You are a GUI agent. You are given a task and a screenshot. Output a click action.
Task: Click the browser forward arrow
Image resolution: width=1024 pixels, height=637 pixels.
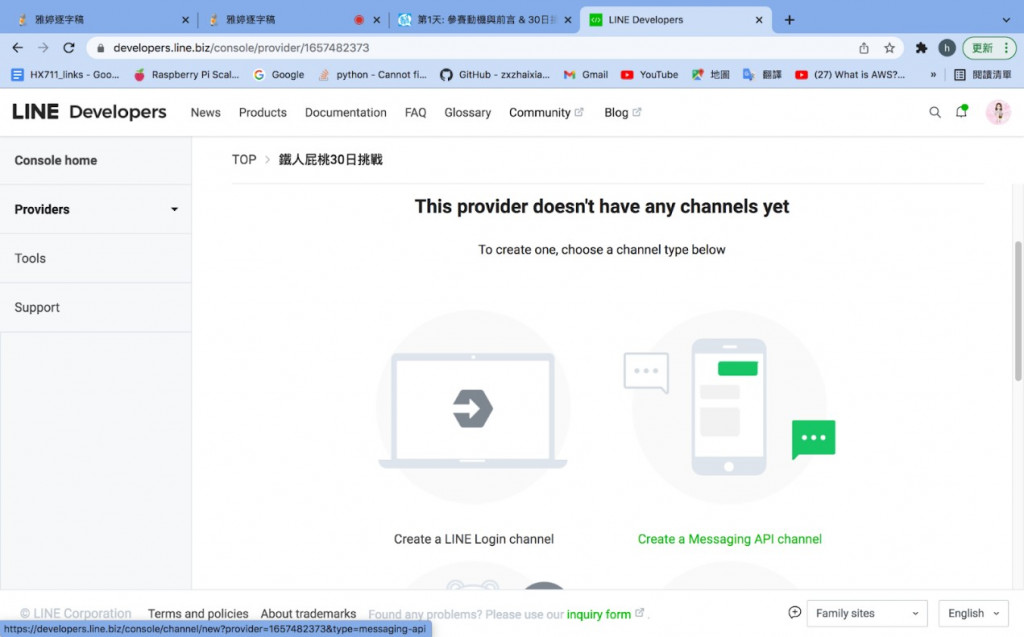pos(43,48)
